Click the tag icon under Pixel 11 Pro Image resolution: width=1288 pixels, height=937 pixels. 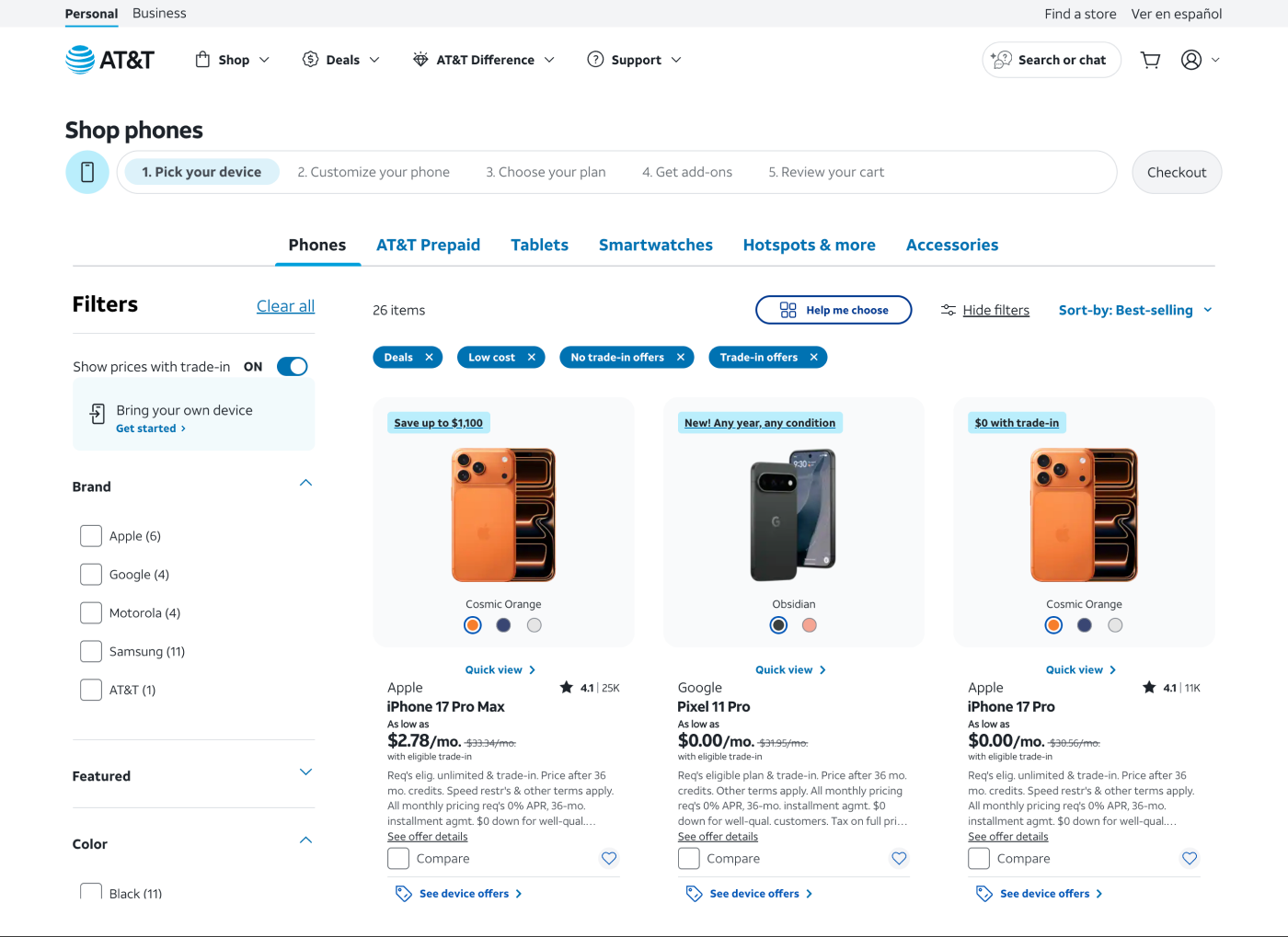(694, 894)
